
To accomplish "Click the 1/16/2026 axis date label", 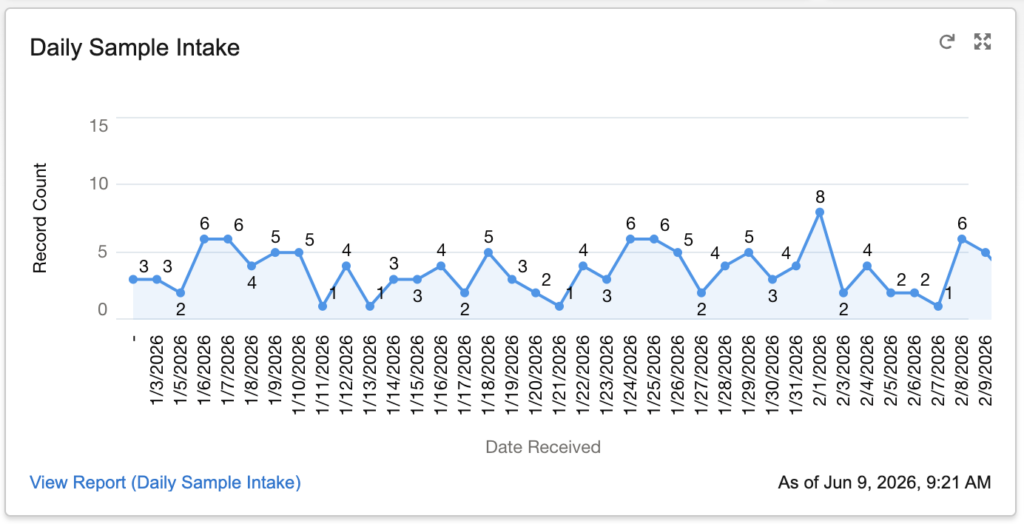I will point(441,375).
